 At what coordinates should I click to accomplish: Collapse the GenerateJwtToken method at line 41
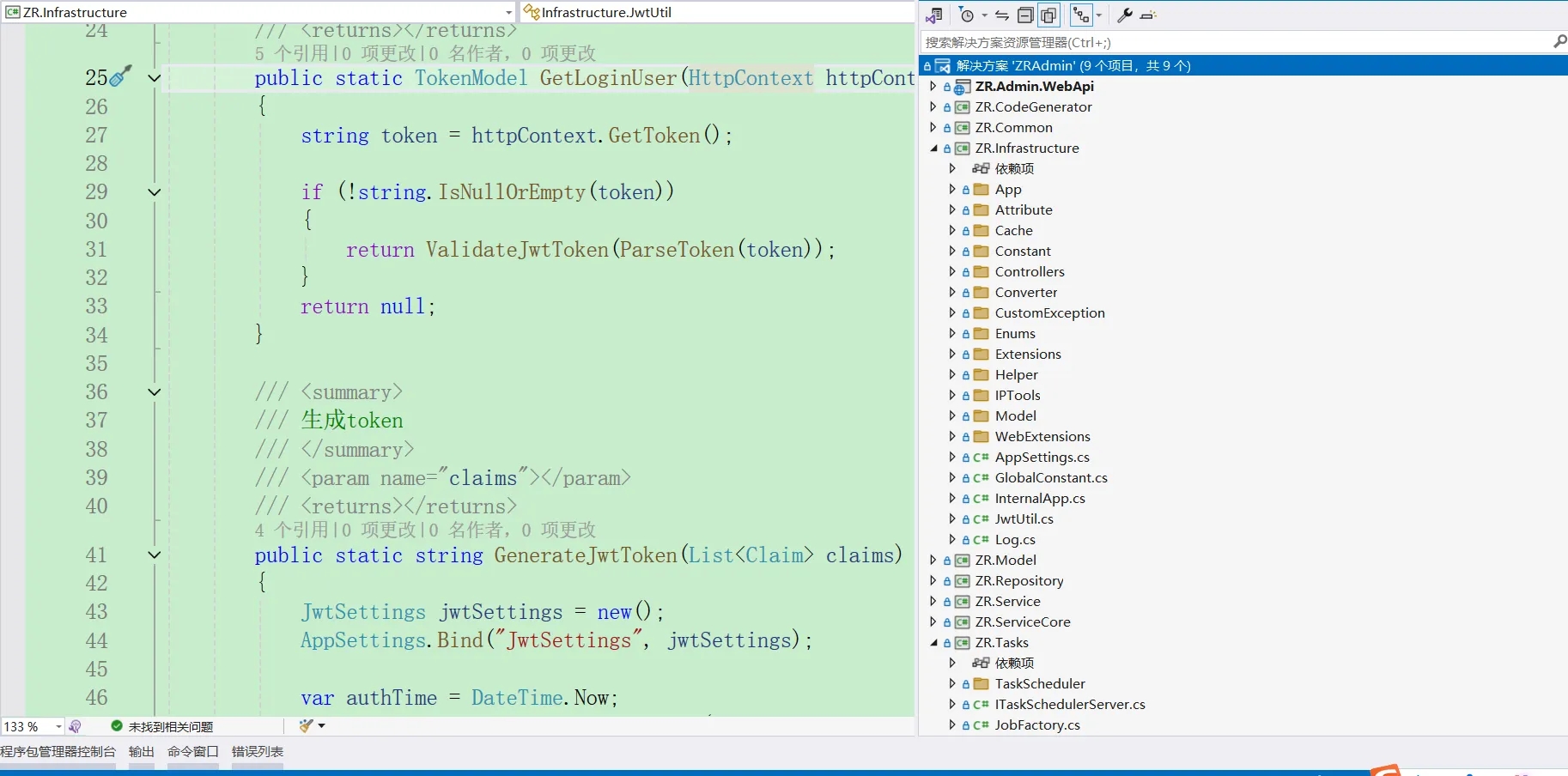click(155, 555)
